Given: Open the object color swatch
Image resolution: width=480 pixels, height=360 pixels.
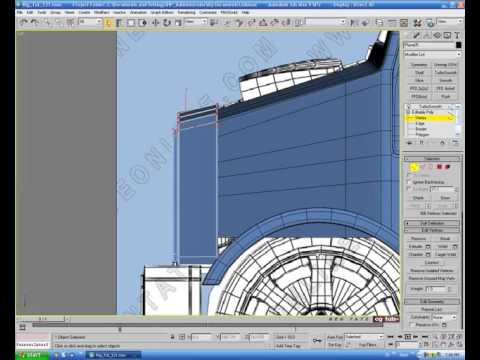Looking at the screenshot, I should [x=459, y=45].
